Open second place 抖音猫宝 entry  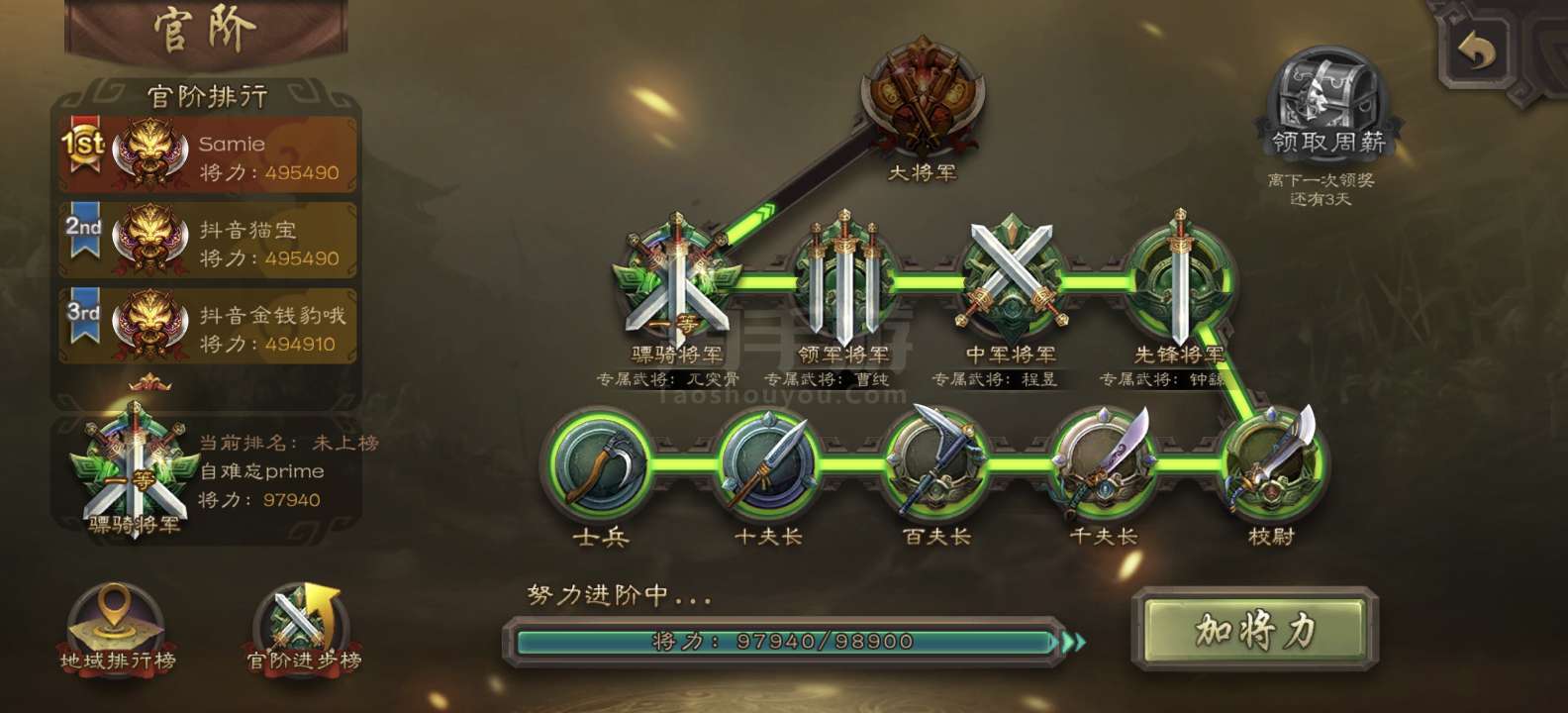tap(208, 241)
